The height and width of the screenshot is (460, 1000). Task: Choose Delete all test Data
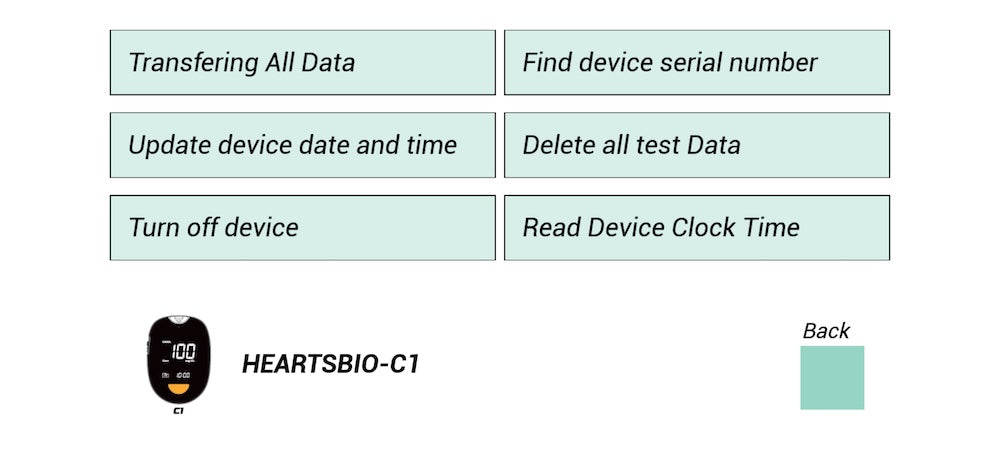point(696,145)
